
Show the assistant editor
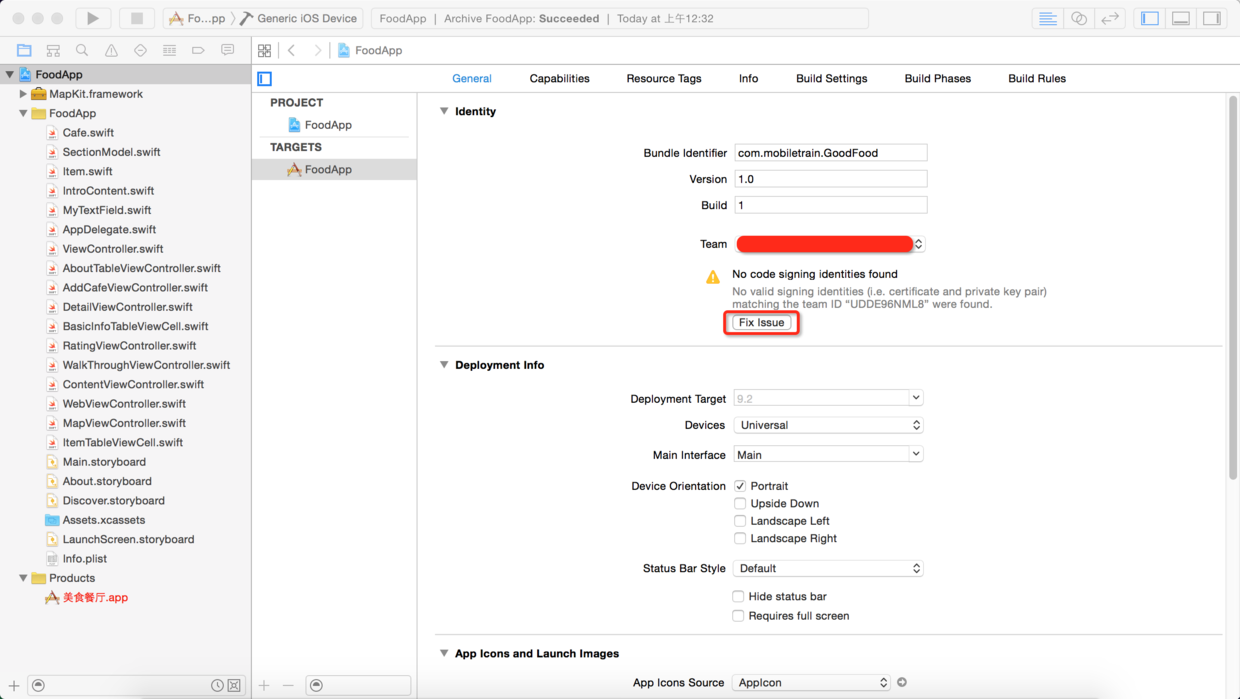[1079, 18]
